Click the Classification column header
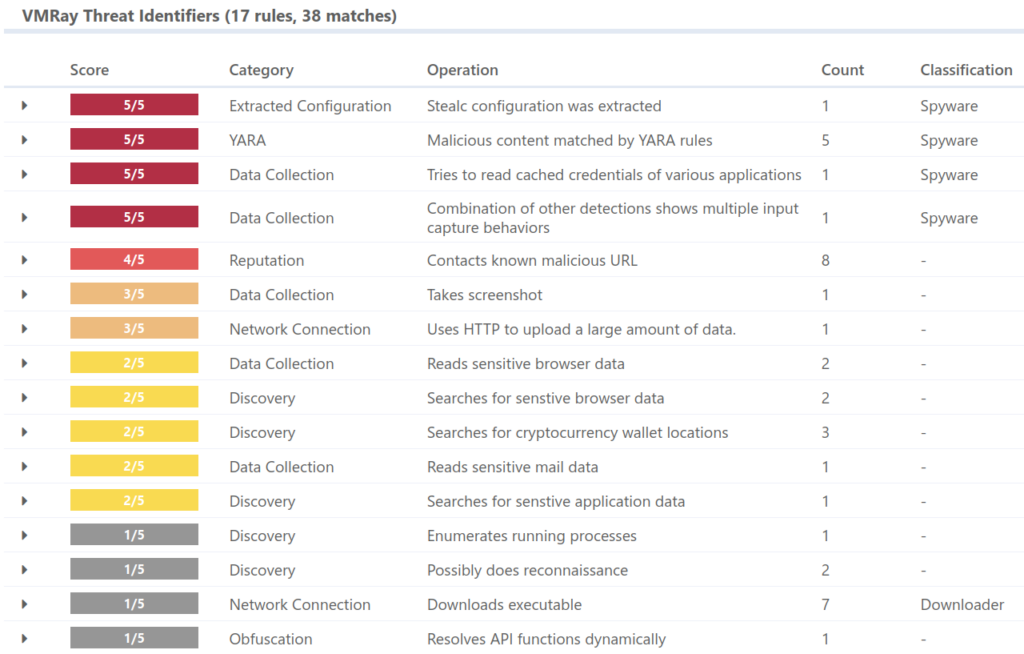 coord(966,70)
